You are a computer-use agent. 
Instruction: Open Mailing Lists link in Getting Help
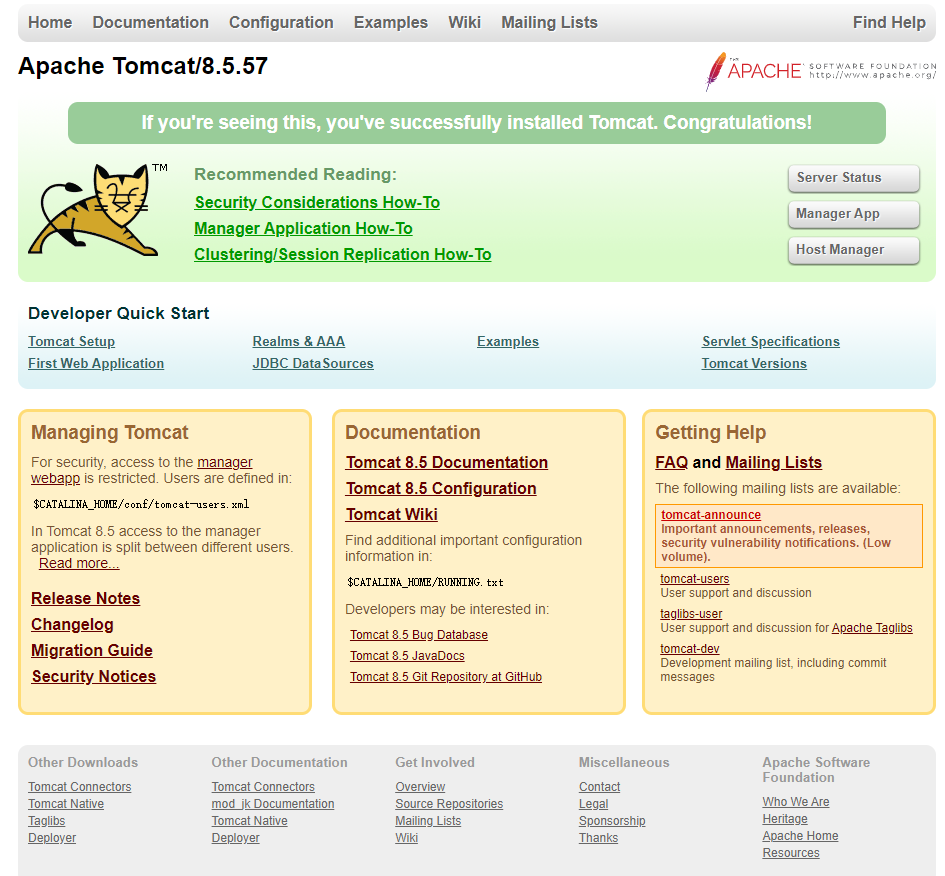click(773, 462)
